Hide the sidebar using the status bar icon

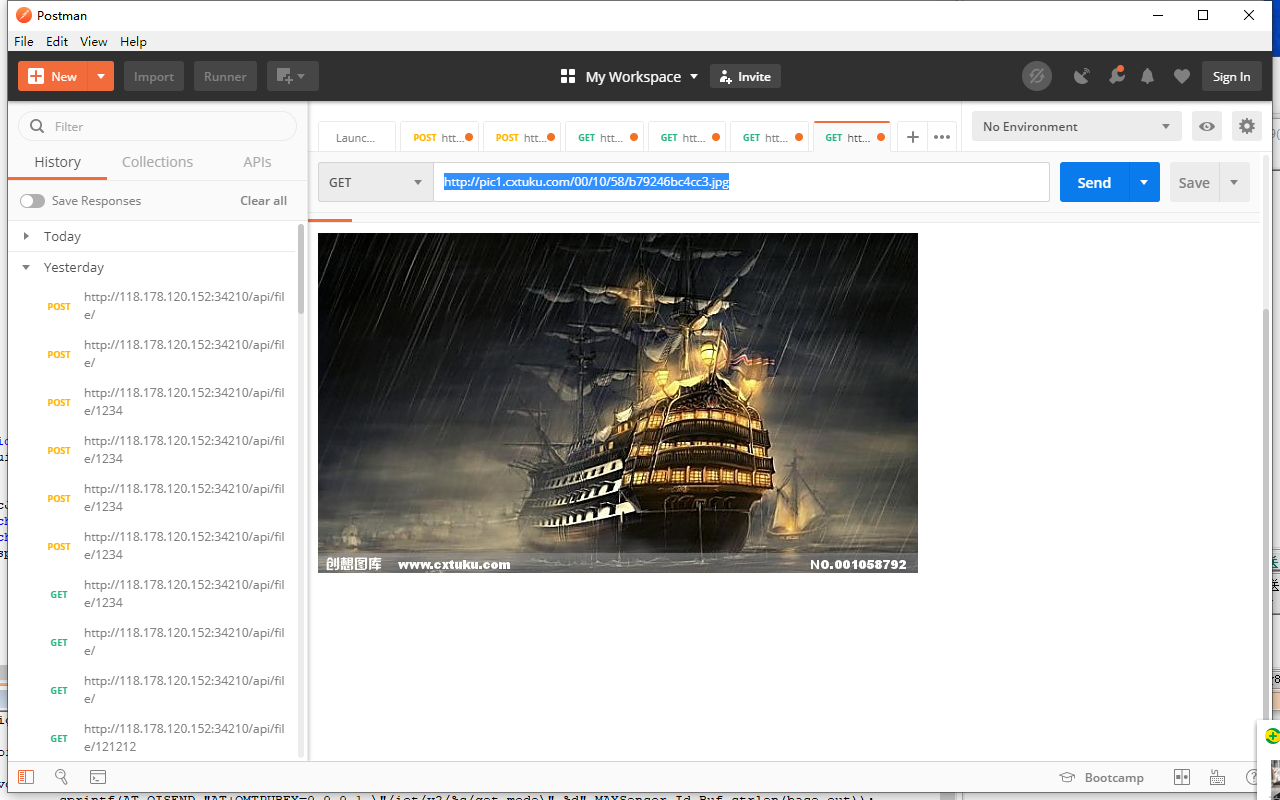pyautogui.click(x=25, y=777)
